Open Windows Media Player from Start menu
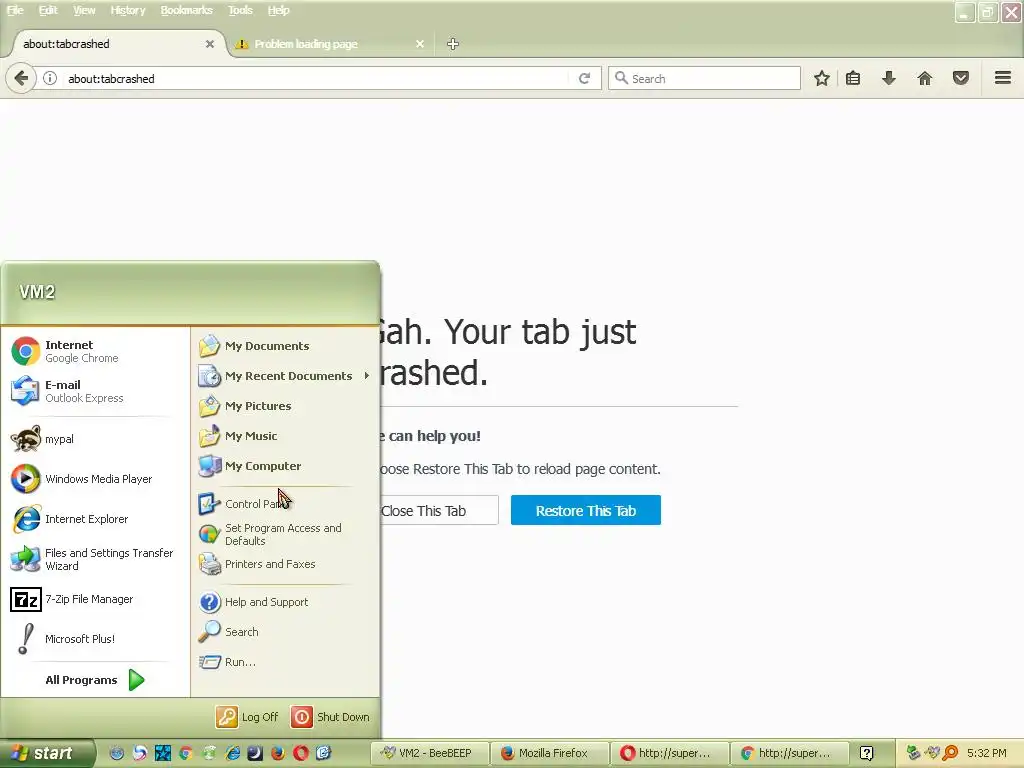This screenshot has width=1024, height=768. click(95, 479)
